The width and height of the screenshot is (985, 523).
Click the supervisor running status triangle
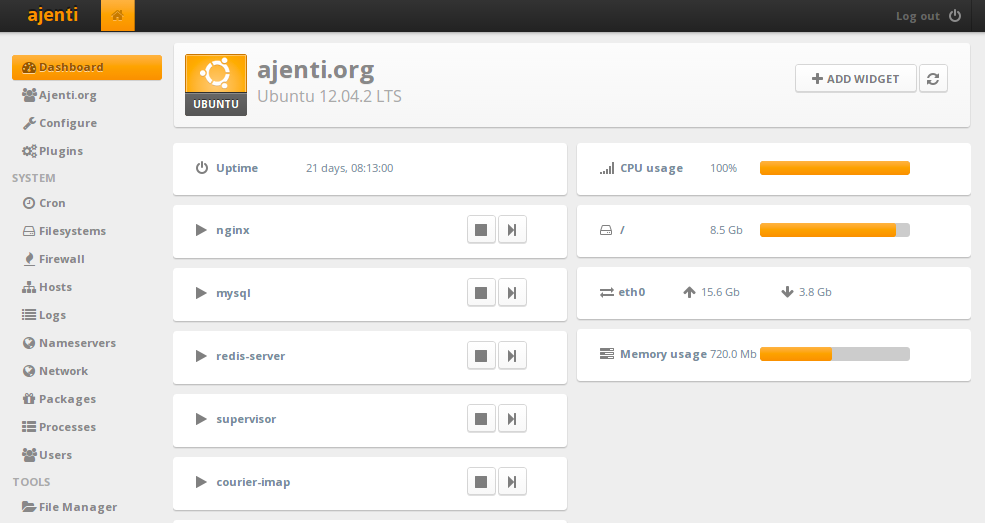(201, 419)
